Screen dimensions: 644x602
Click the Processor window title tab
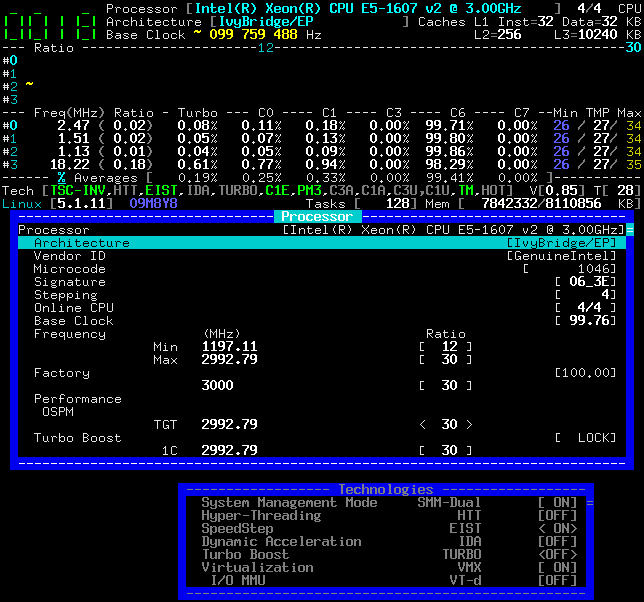317,216
